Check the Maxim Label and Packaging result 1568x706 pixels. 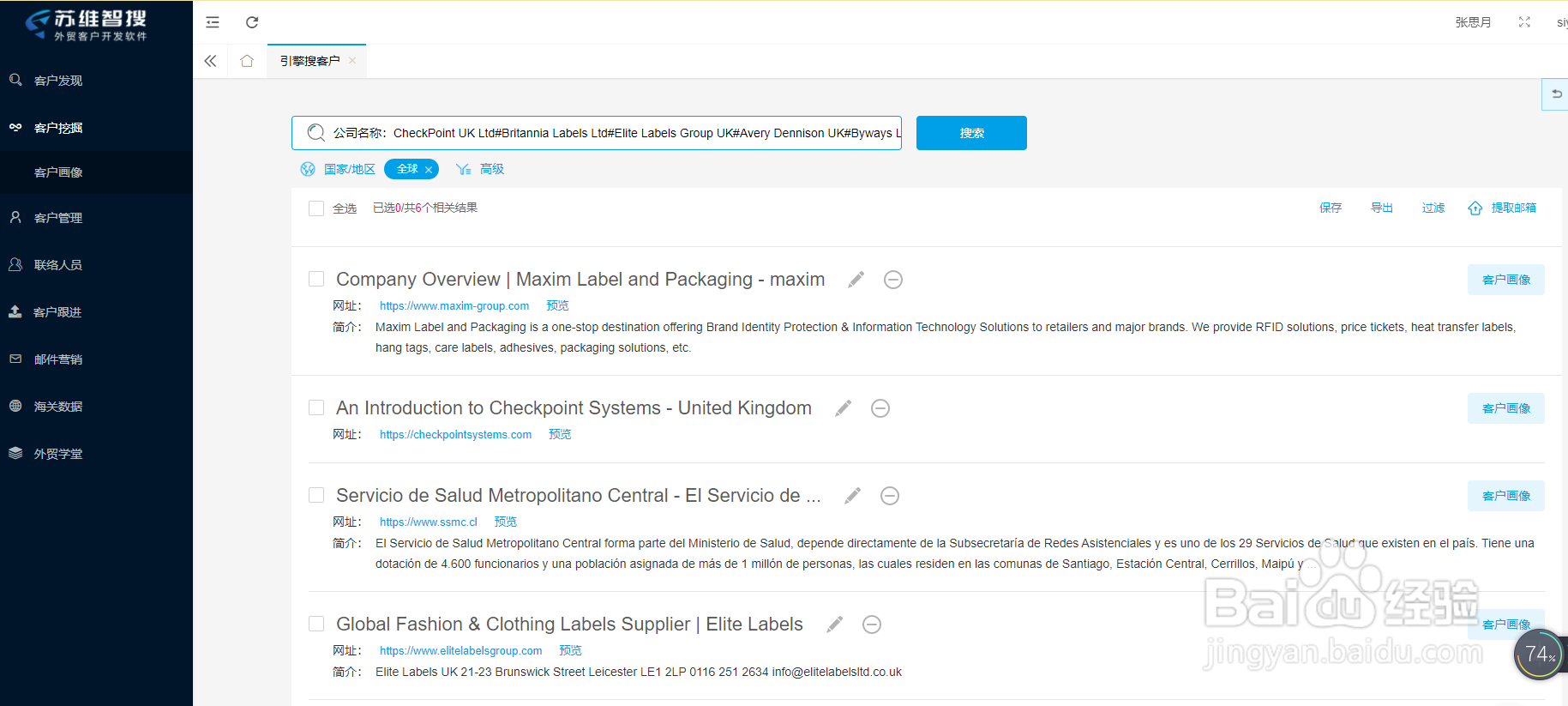pos(316,279)
